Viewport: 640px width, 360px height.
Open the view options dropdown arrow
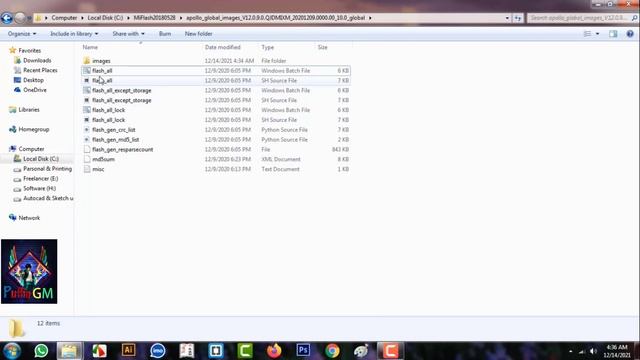click(598, 34)
